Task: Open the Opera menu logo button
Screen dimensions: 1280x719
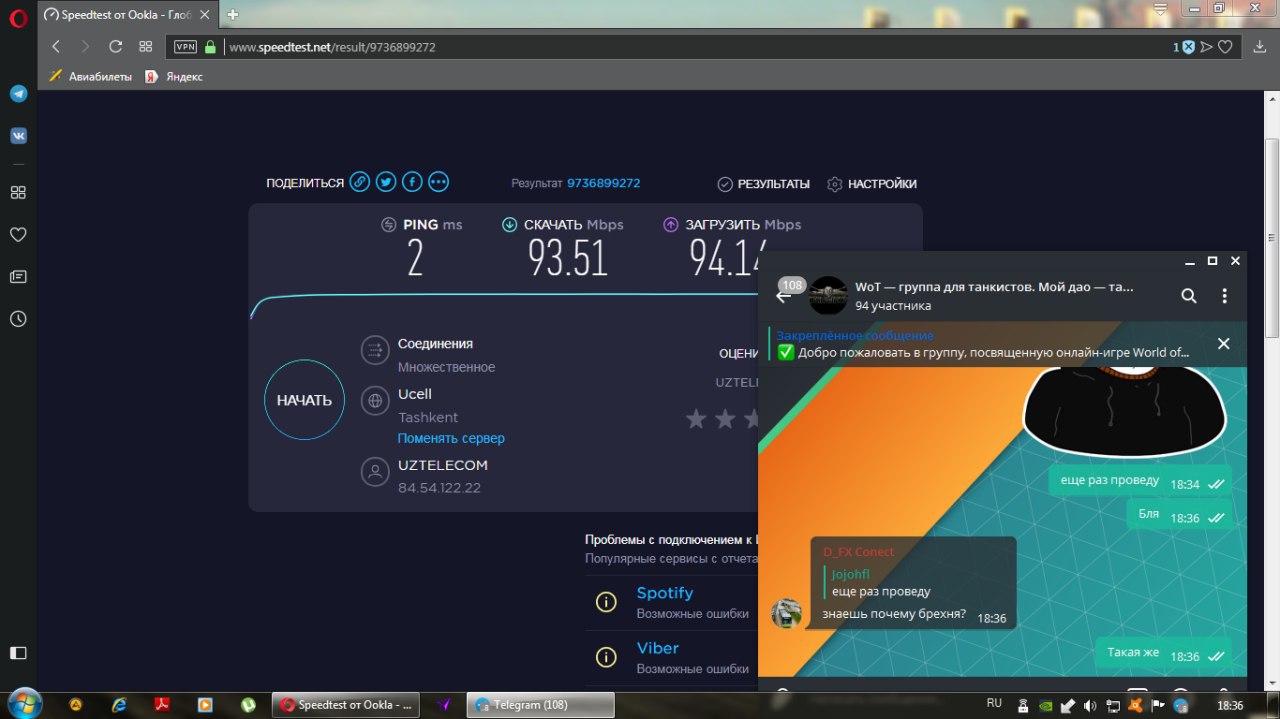Action: tap(18, 17)
